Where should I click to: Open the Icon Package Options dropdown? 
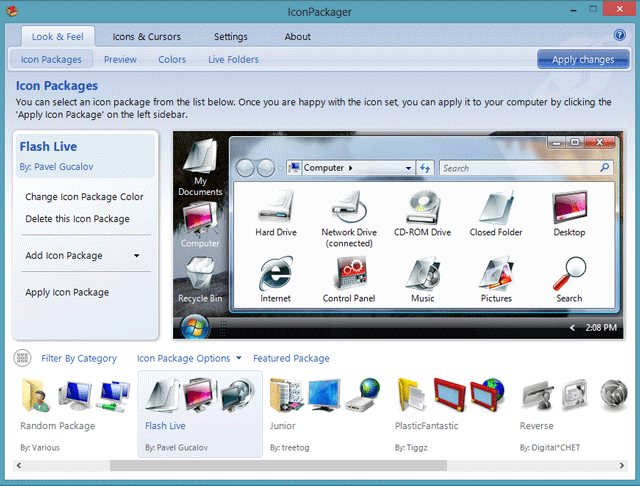[189, 358]
